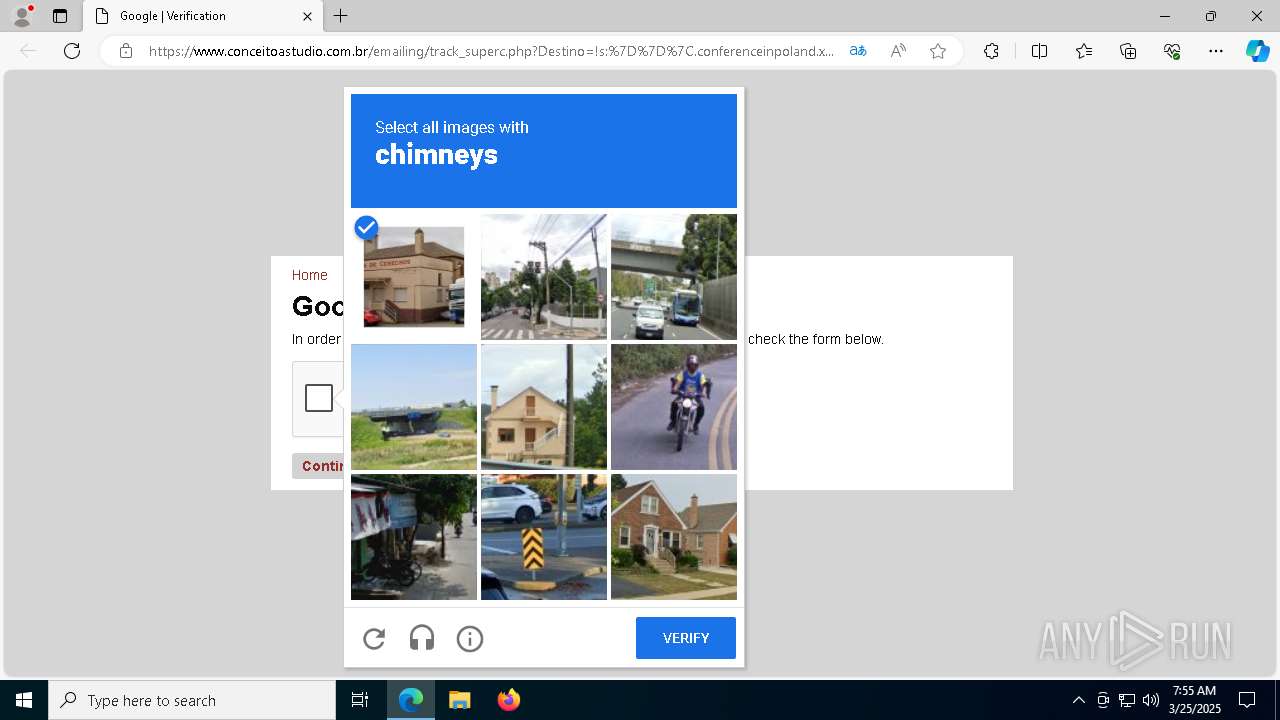Click the VERIFY button
This screenshot has height=720, width=1280.
coord(686,638)
